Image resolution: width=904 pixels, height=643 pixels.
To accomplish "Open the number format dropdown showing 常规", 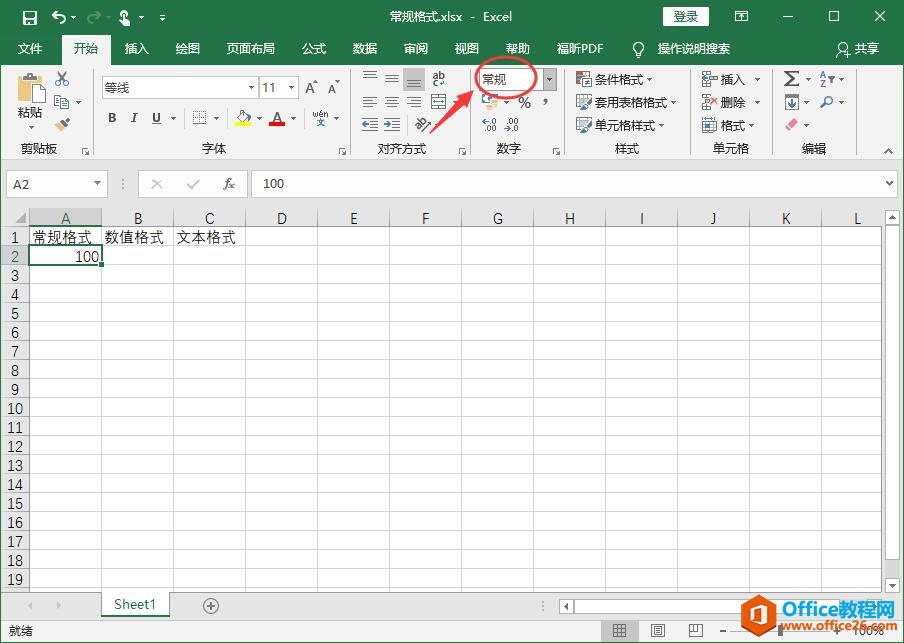I will (548, 78).
